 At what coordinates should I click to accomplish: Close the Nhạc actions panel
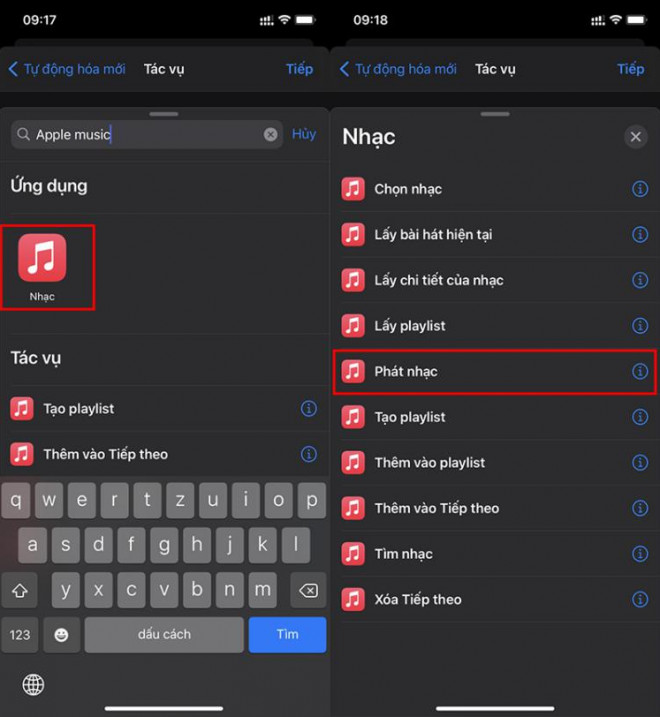(x=635, y=137)
